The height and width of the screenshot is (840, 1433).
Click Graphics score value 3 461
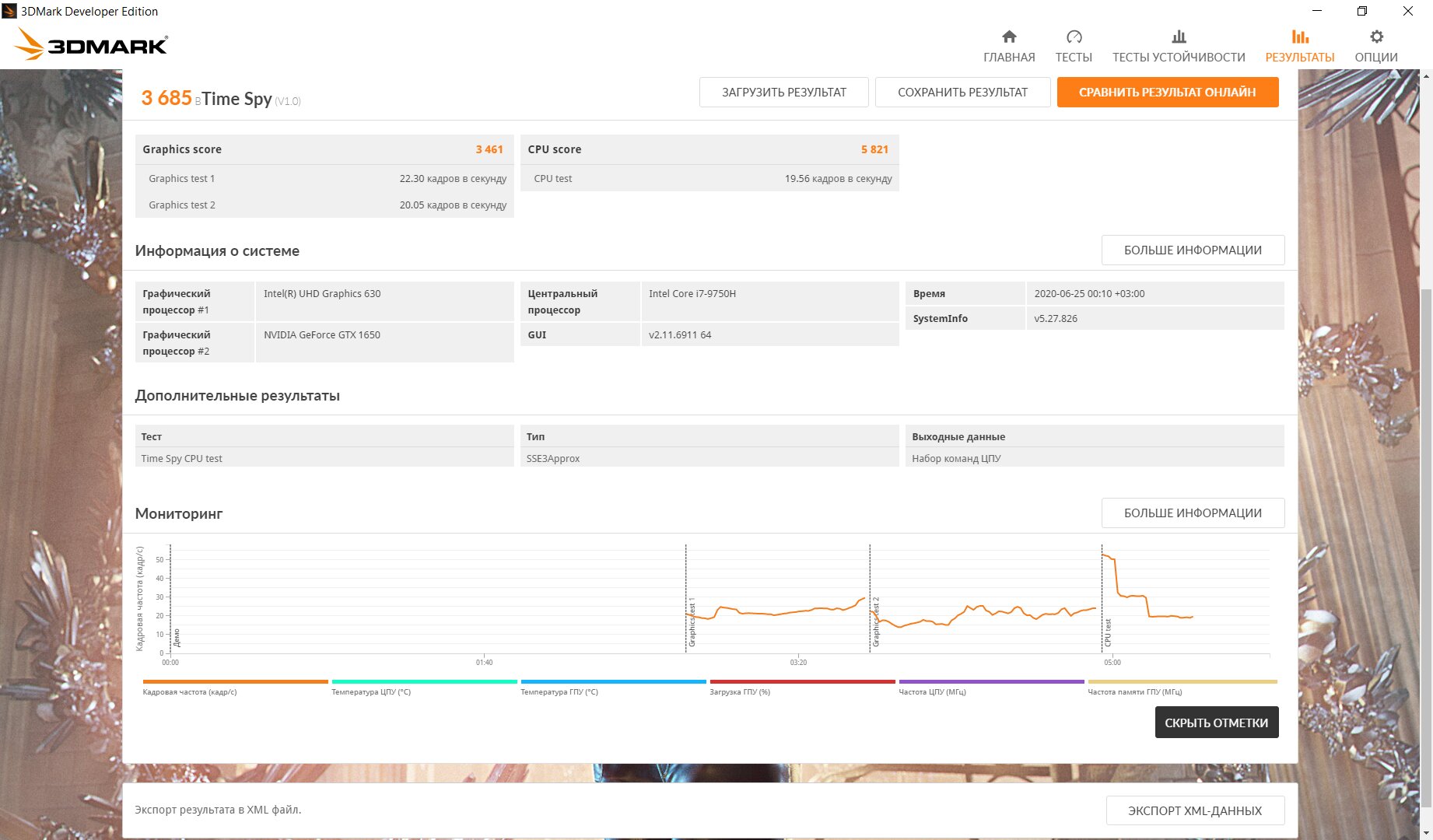(x=489, y=149)
